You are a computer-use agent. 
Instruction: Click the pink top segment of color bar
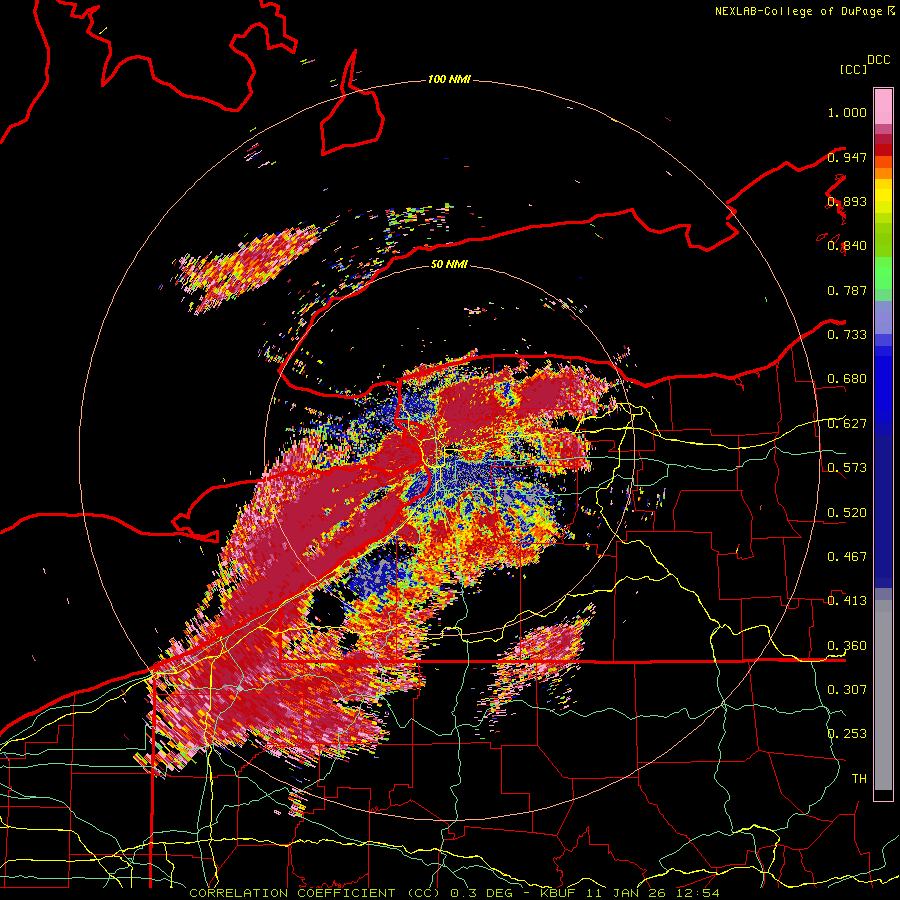[883, 106]
